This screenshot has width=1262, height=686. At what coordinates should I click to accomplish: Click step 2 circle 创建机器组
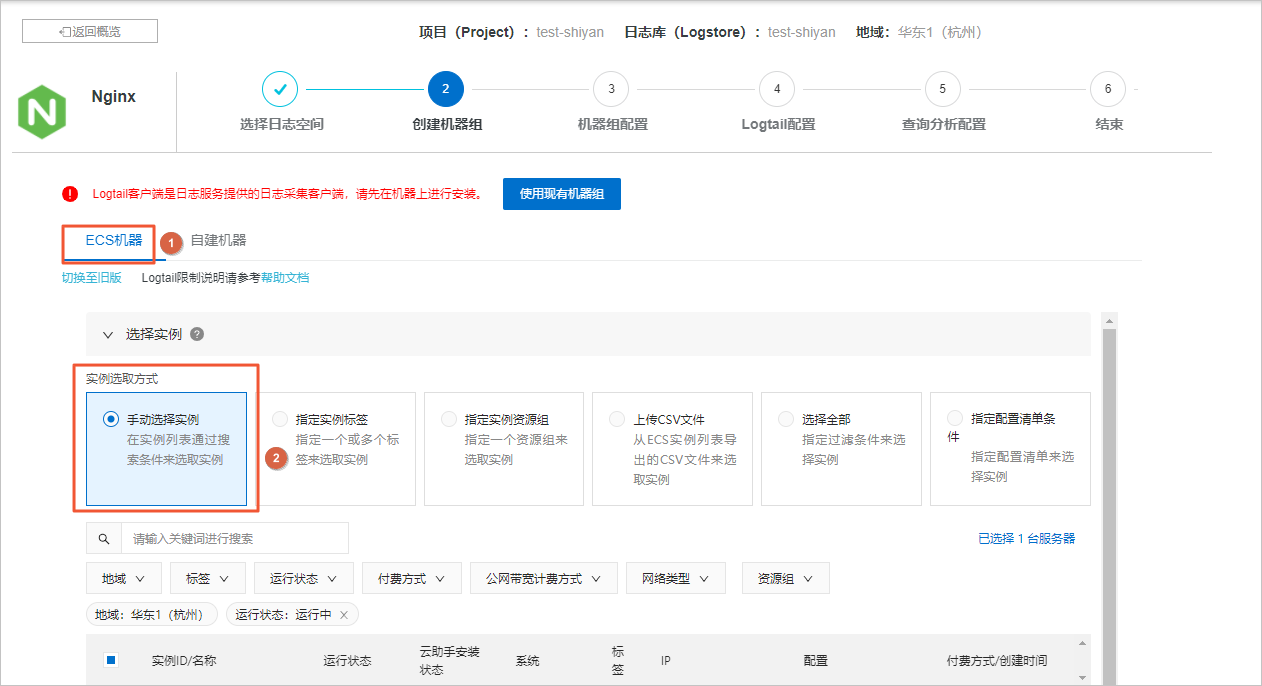[x=445, y=89]
